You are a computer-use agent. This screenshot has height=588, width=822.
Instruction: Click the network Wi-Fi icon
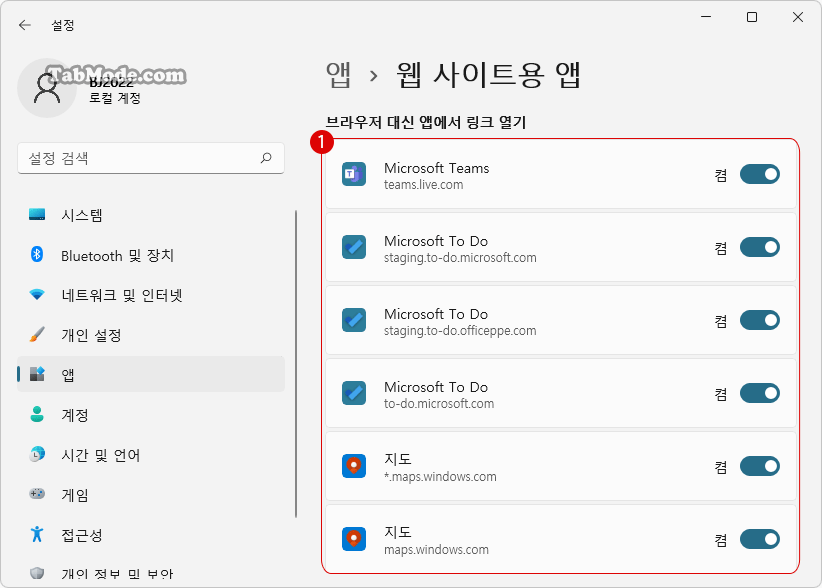[37, 295]
